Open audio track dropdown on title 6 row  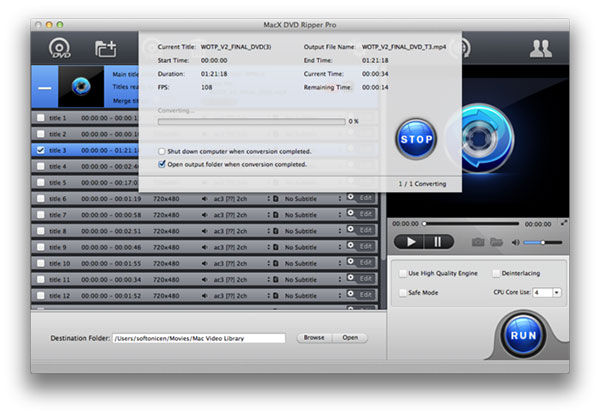[x=269, y=199]
